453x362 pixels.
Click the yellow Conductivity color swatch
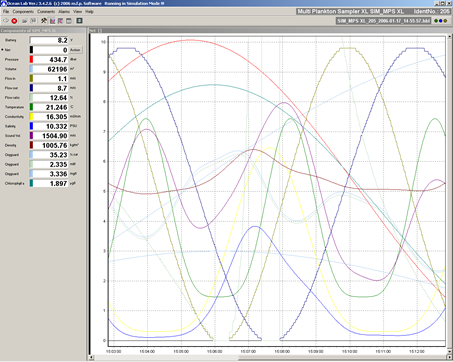pyautogui.click(x=31, y=117)
